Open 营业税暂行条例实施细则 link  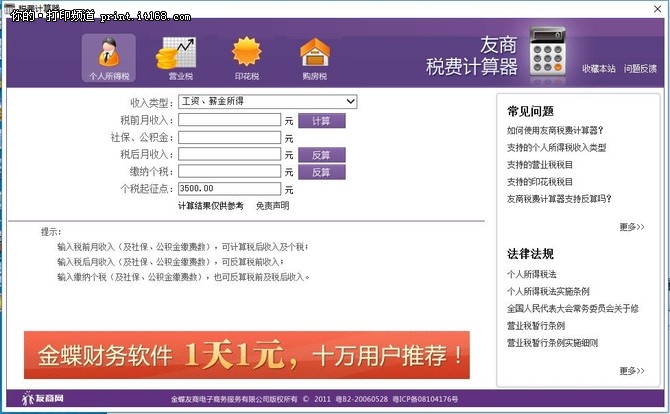[552, 343]
